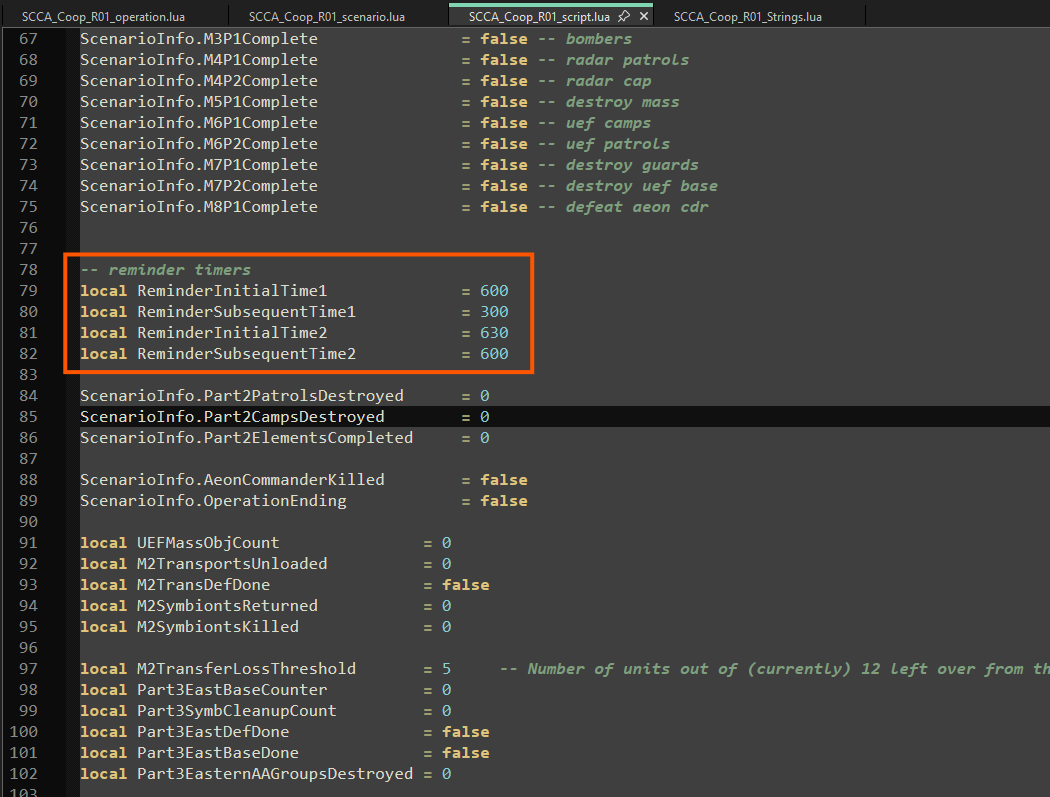Open the SCCA_Coop_R01_scenario.lua tab
The height and width of the screenshot is (797, 1050).
point(327,17)
